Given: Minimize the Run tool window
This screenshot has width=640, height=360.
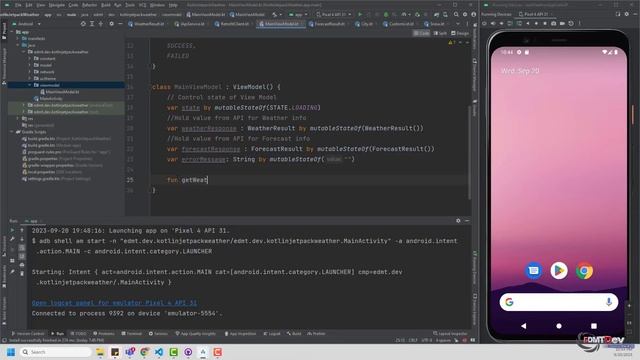Looking at the screenshot, I should [x=467, y=220].
